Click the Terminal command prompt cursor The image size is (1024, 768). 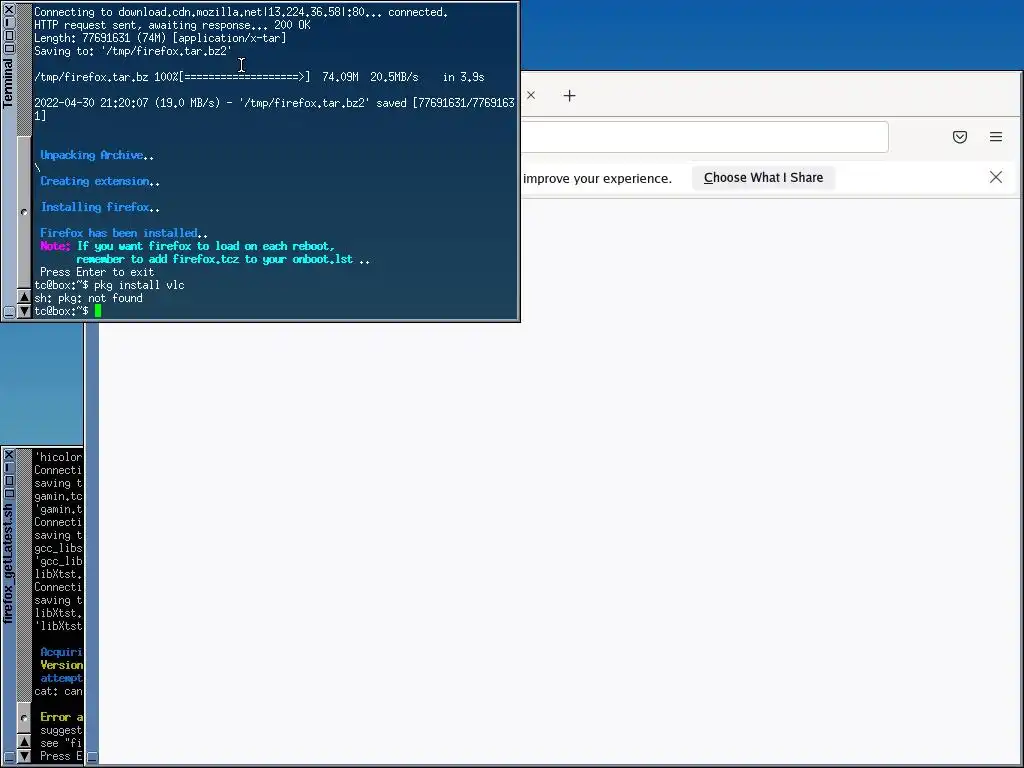98,311
